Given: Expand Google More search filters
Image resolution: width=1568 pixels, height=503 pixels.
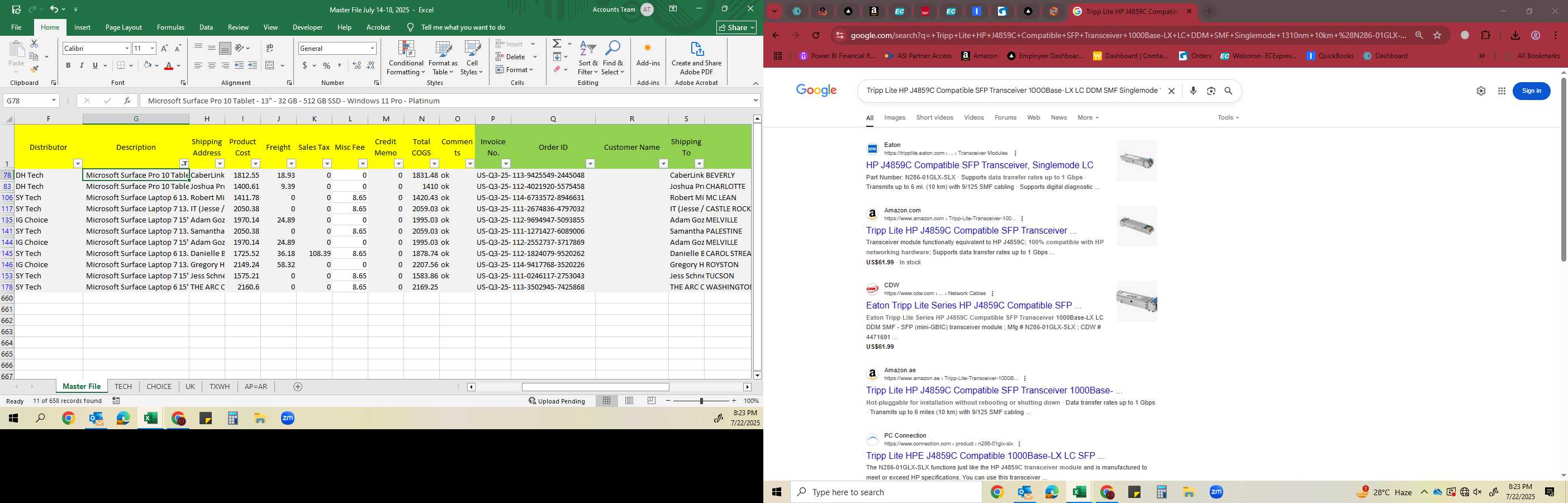Looking at the screenshot, I should click(1088, 117).
